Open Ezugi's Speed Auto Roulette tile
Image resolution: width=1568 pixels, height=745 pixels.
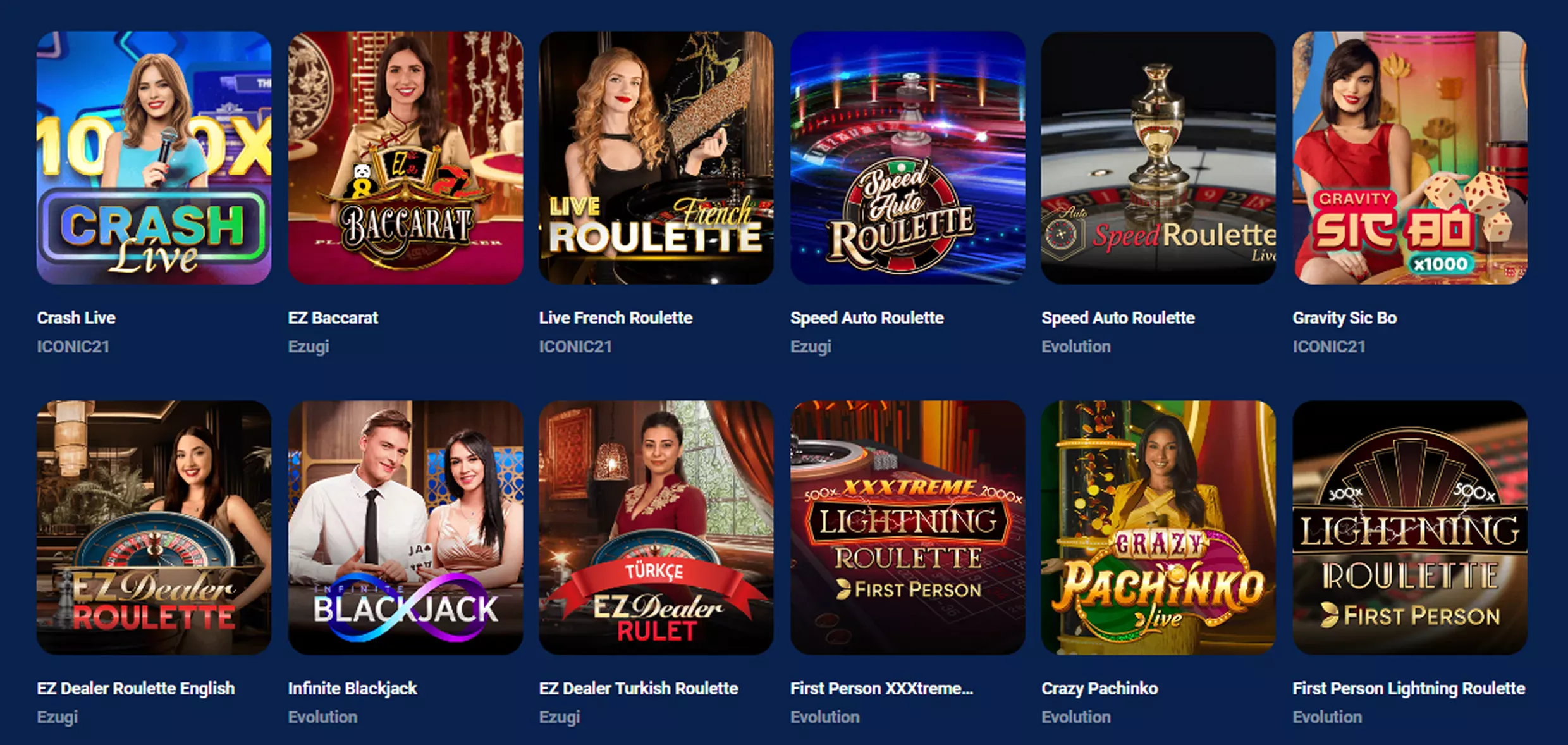pos(907,157)
